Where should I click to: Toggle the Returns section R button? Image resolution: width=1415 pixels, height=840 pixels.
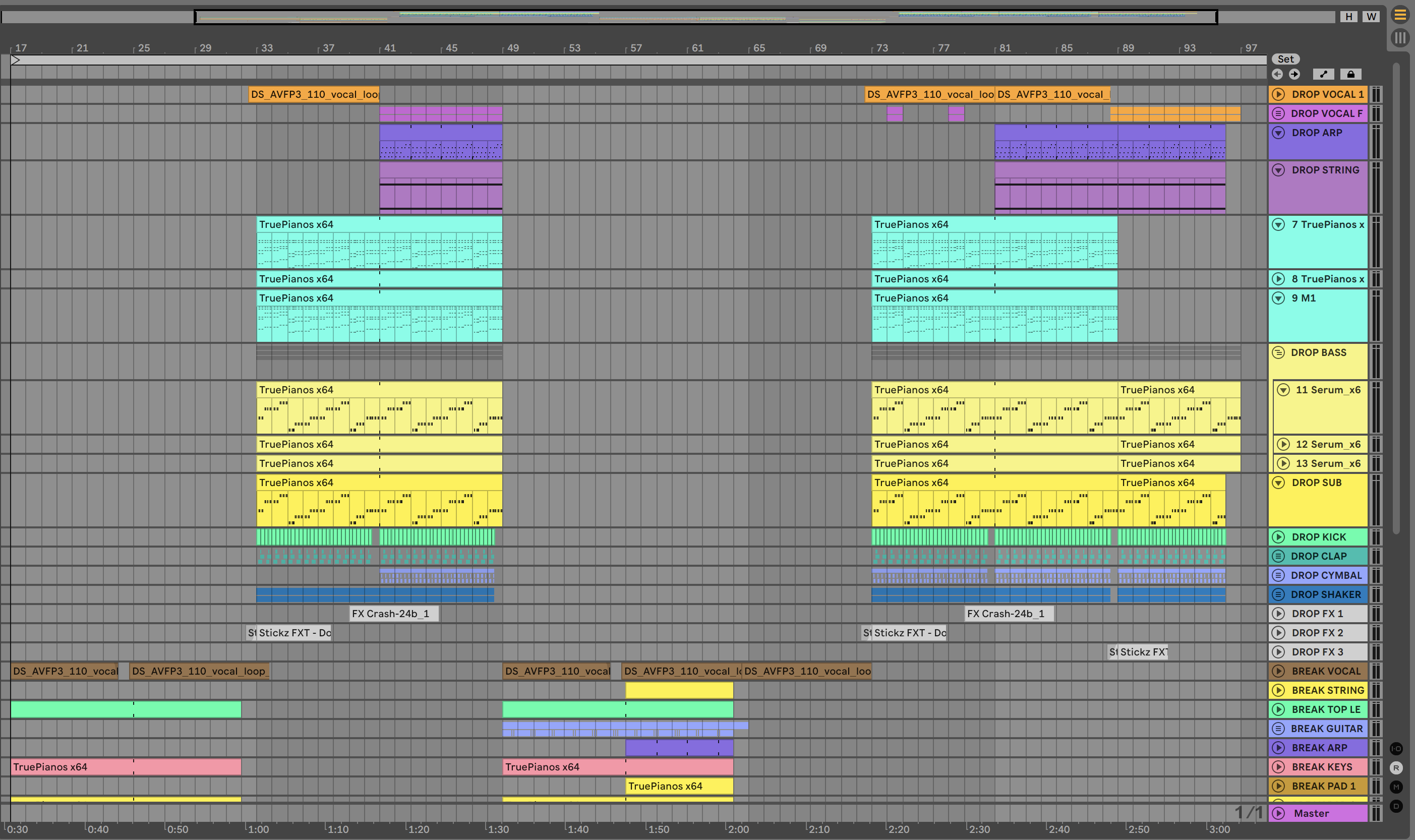[1396, 767]
